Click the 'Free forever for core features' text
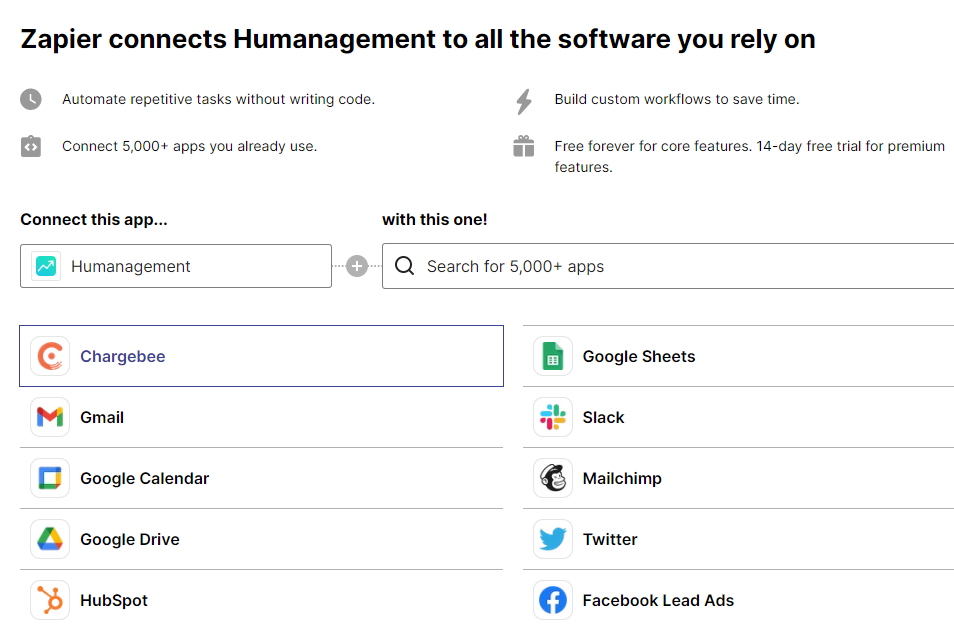 coord(750,156)
